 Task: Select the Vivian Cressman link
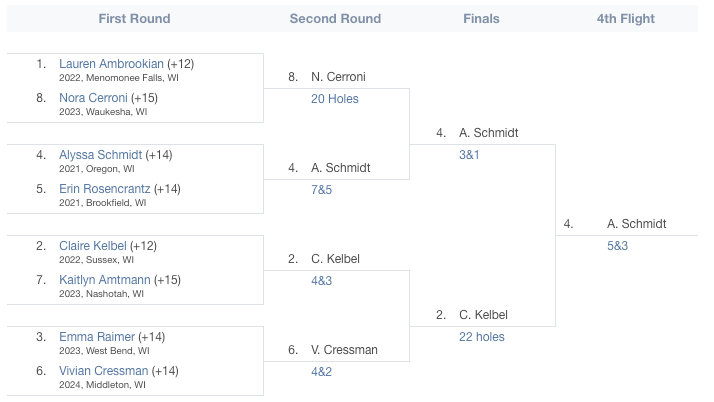pyautogui.click(x=104, y=371)
